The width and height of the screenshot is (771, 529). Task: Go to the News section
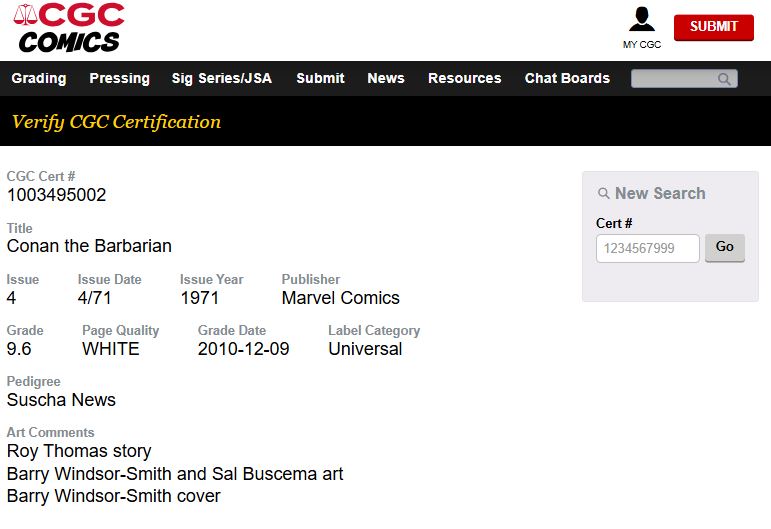pos(386,78)
